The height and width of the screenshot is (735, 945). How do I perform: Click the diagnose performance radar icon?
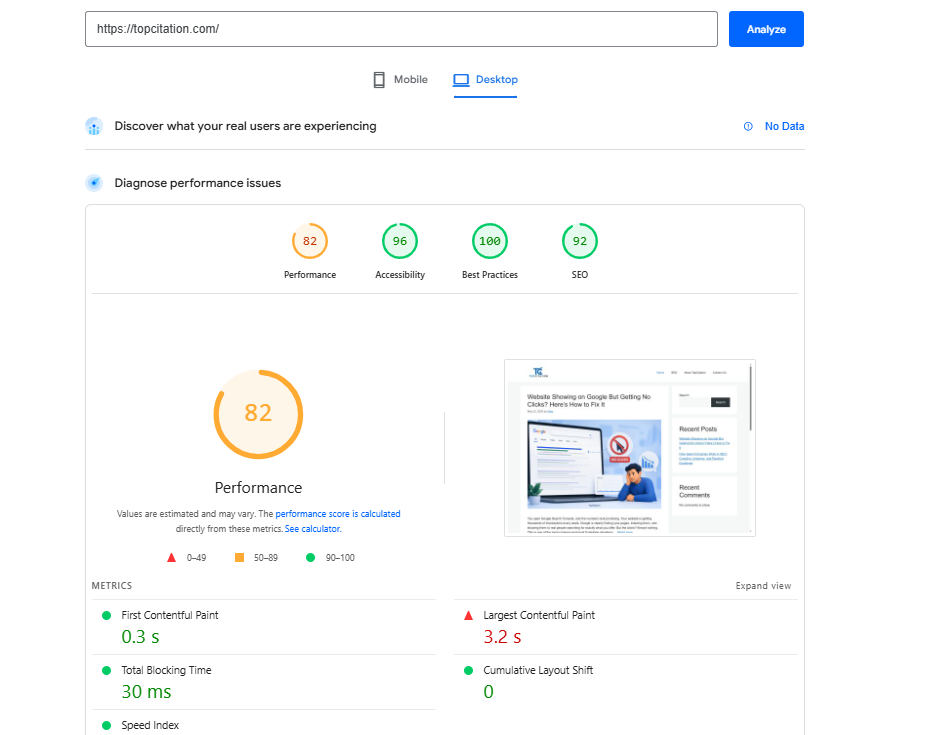tap(94, 183)
